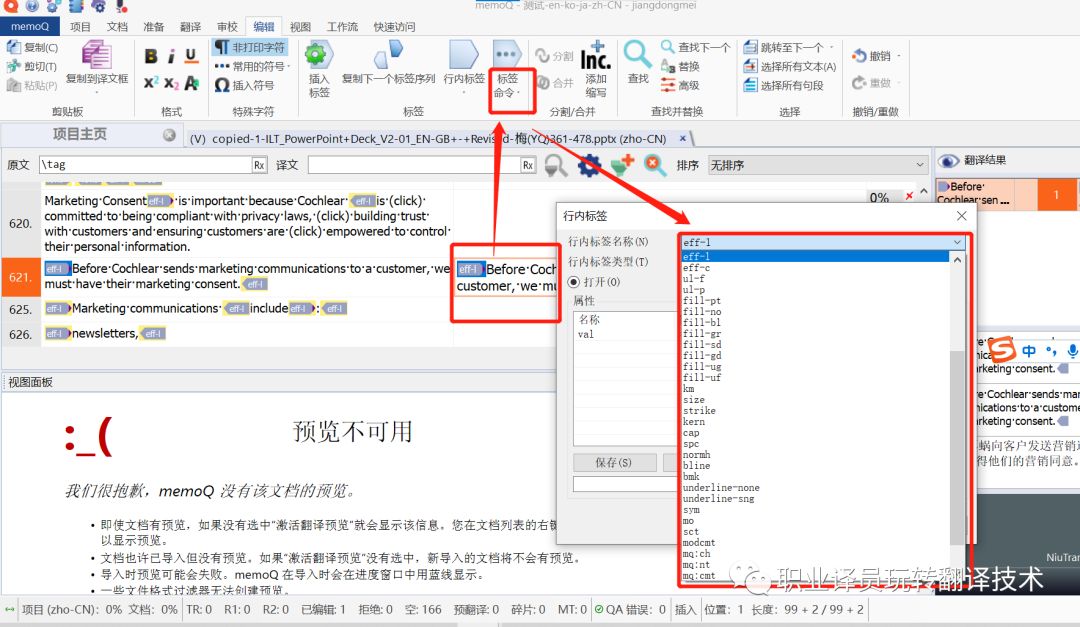Click the Ω 插入符号 symbol icon

(223, 84)
